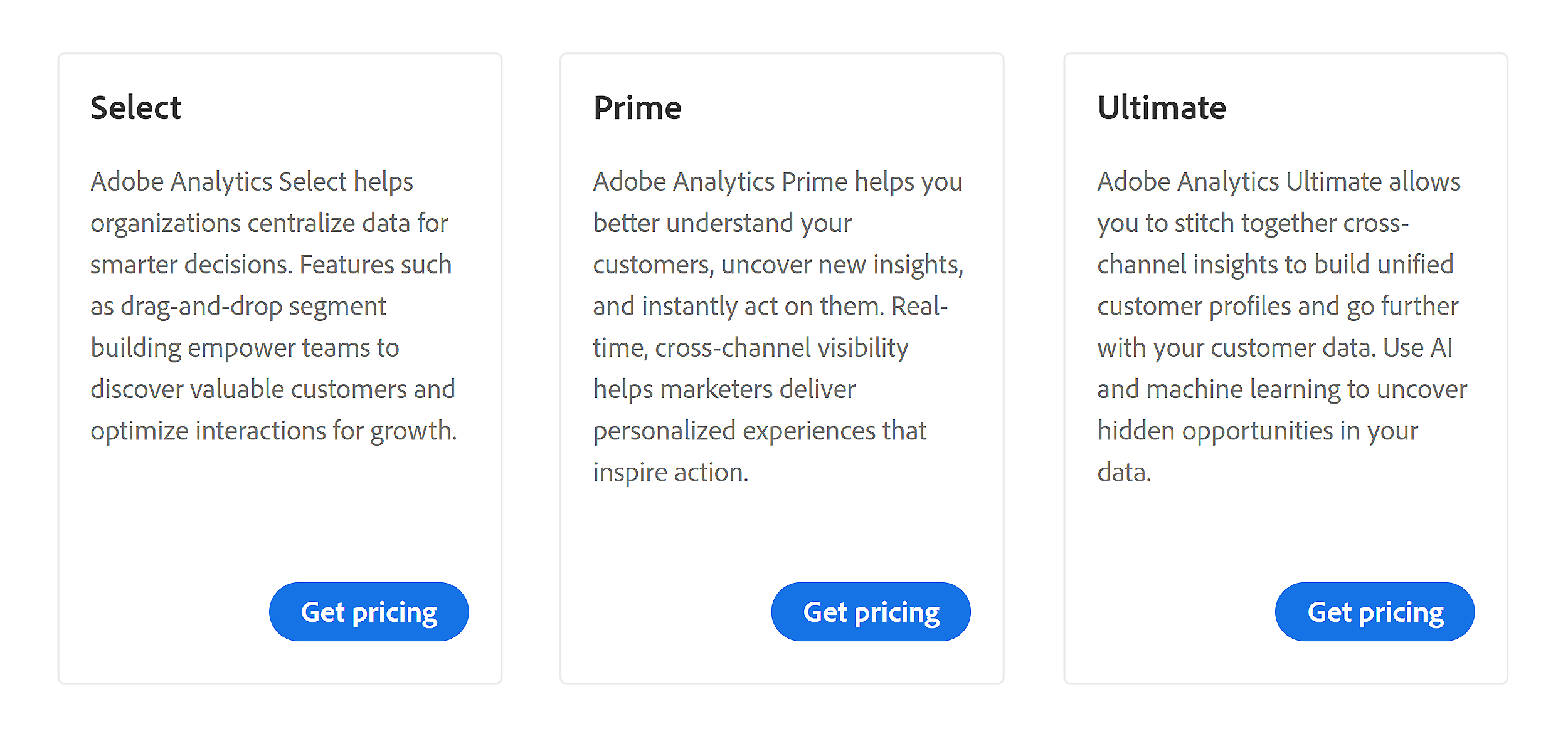The height and width of the screenshot is (739, 1568).
Task: Select the Select plan heading
Action: pyautogui.click(x=136, y=107)
